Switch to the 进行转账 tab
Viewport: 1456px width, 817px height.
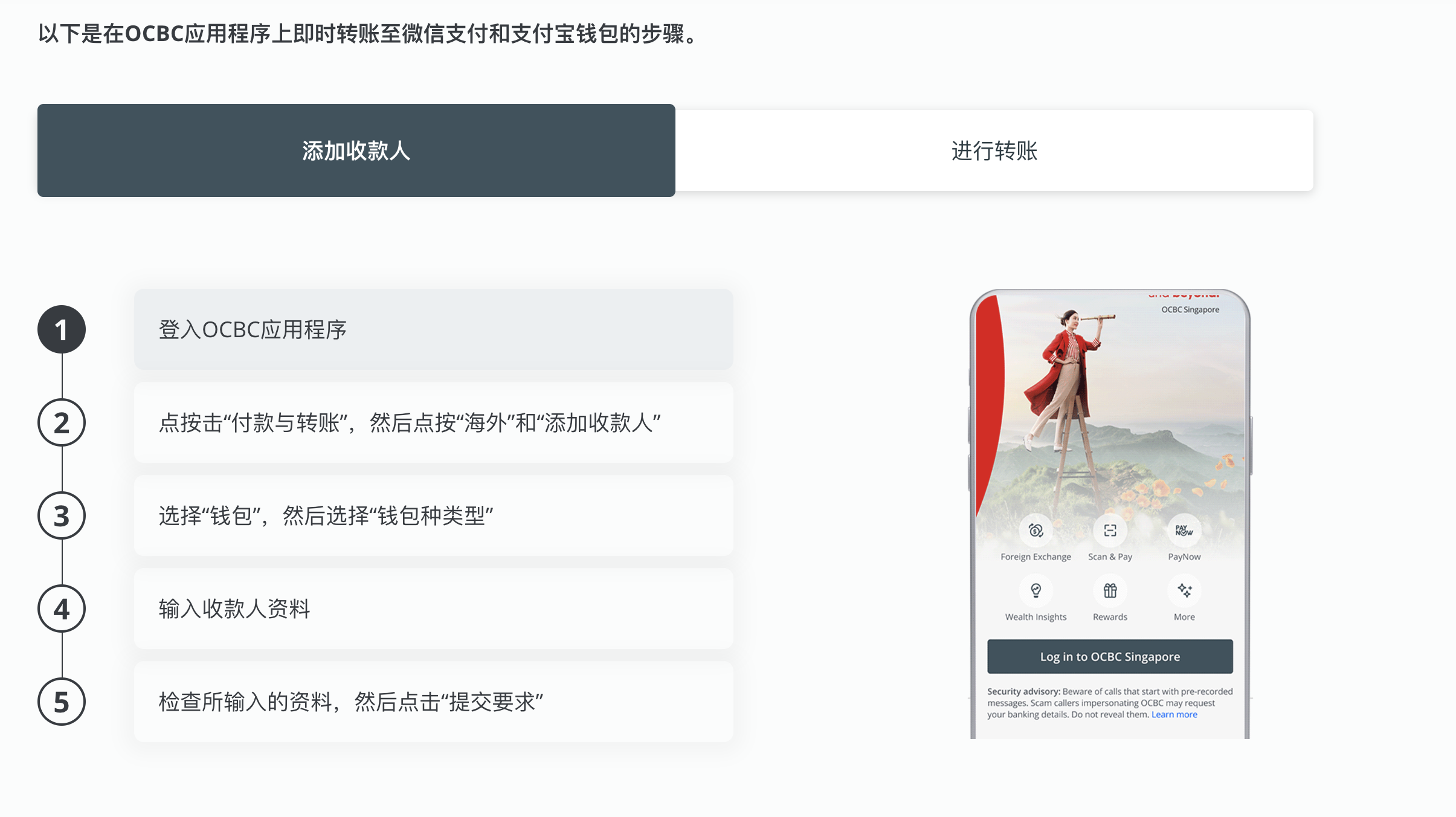click(994, 151)
